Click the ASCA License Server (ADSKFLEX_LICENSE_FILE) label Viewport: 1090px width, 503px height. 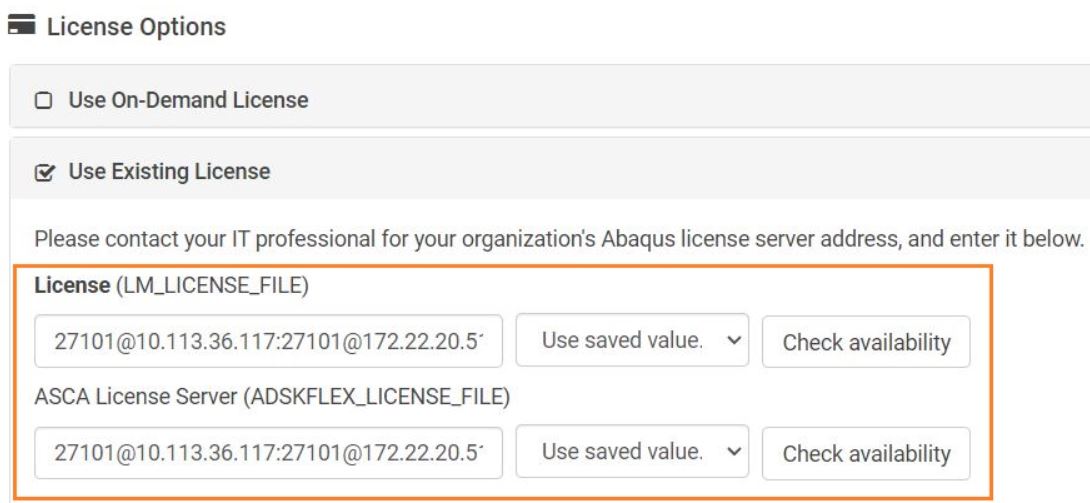(272, 397)
